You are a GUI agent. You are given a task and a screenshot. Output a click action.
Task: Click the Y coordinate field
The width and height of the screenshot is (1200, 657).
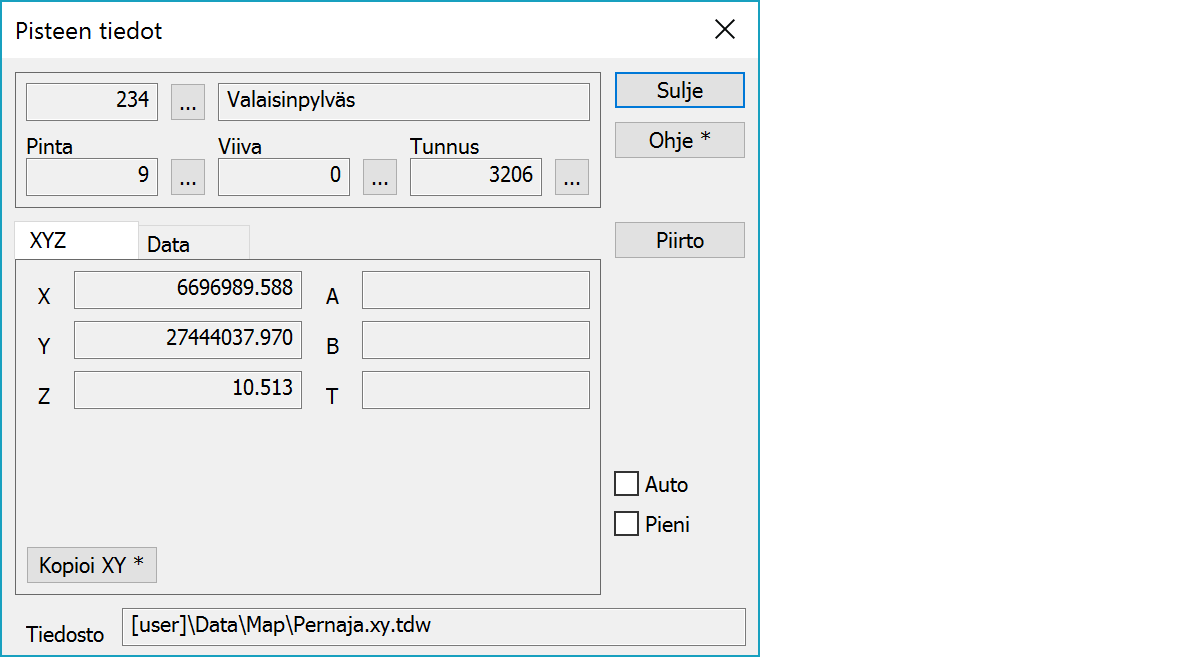click(188, 340)
